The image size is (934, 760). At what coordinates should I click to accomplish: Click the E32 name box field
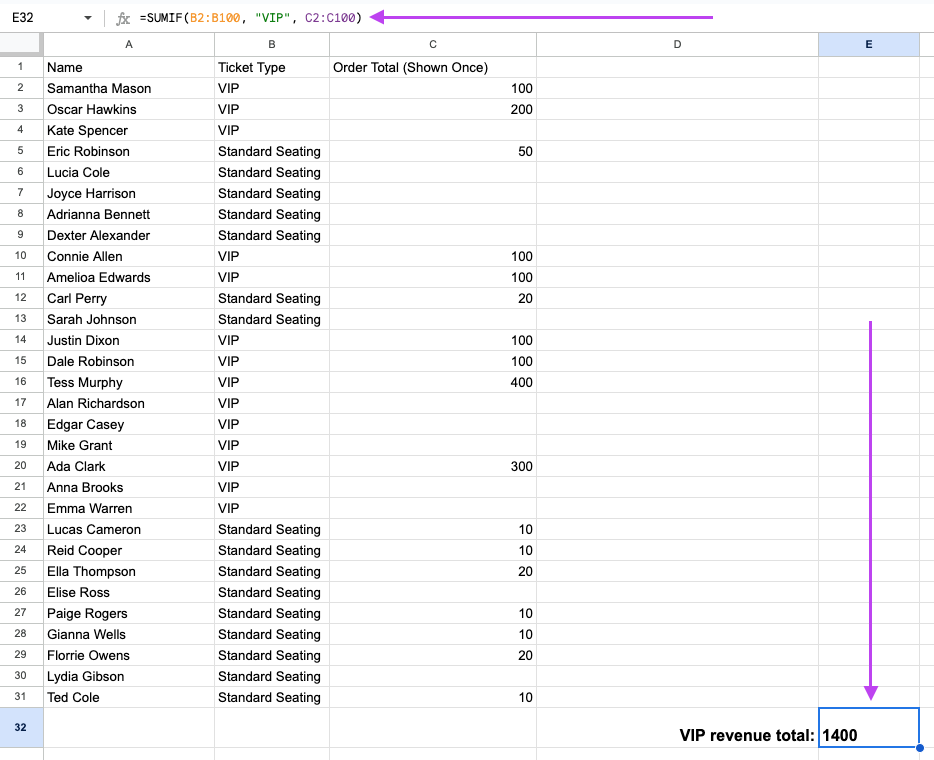40,18
